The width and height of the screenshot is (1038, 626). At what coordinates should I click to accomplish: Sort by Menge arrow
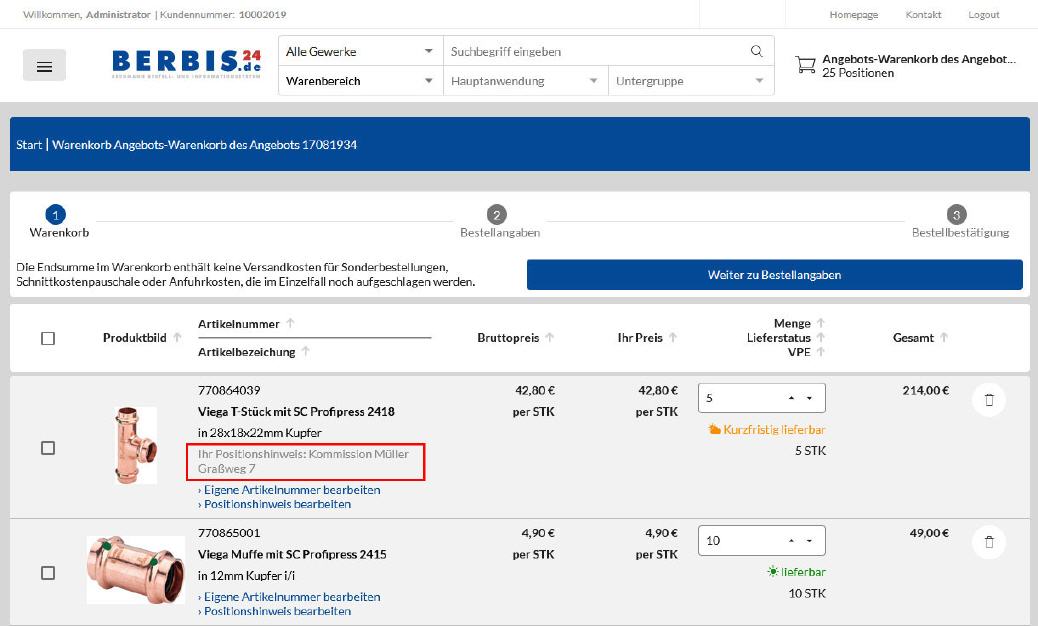point(820,323)
